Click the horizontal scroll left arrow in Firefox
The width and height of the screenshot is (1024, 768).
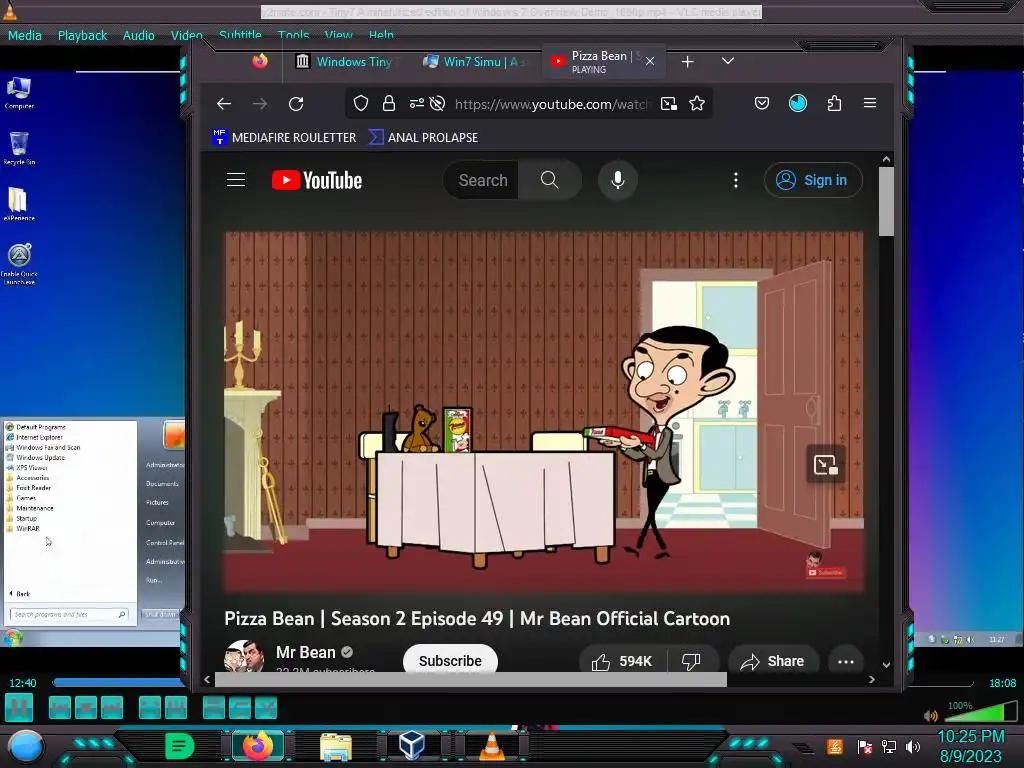click(207, 680)
